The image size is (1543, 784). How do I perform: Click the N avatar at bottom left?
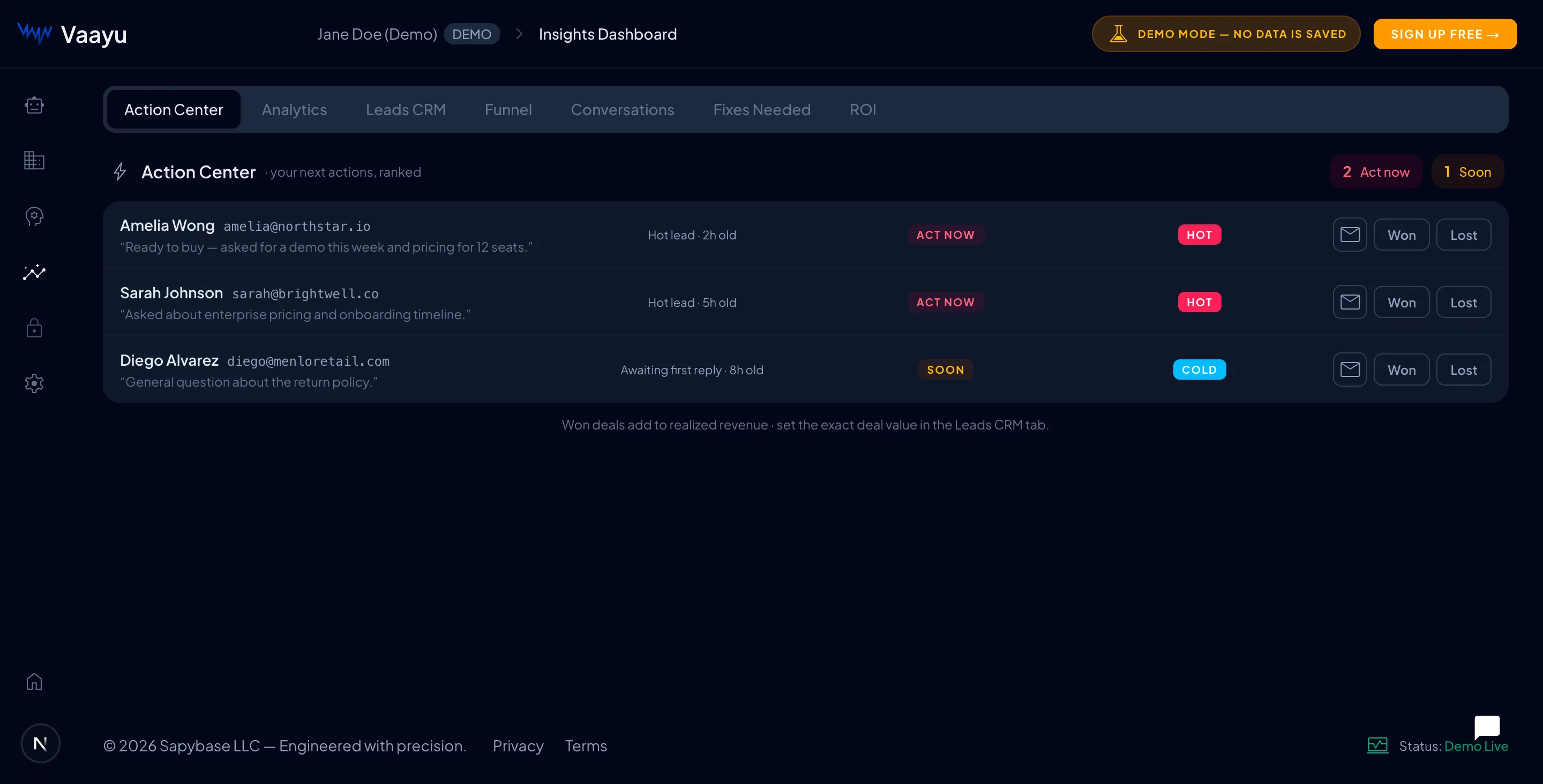(x=40, y=744)
